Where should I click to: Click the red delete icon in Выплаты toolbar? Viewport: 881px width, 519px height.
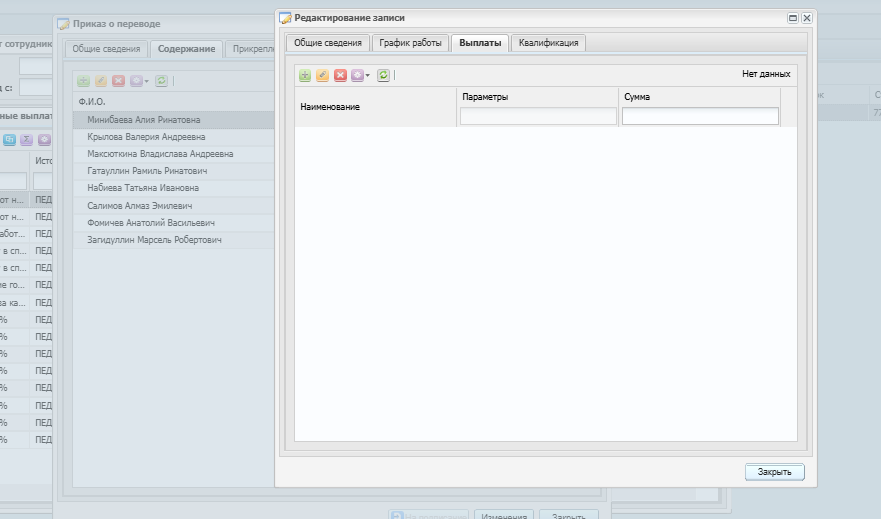(x=340, y=75)
